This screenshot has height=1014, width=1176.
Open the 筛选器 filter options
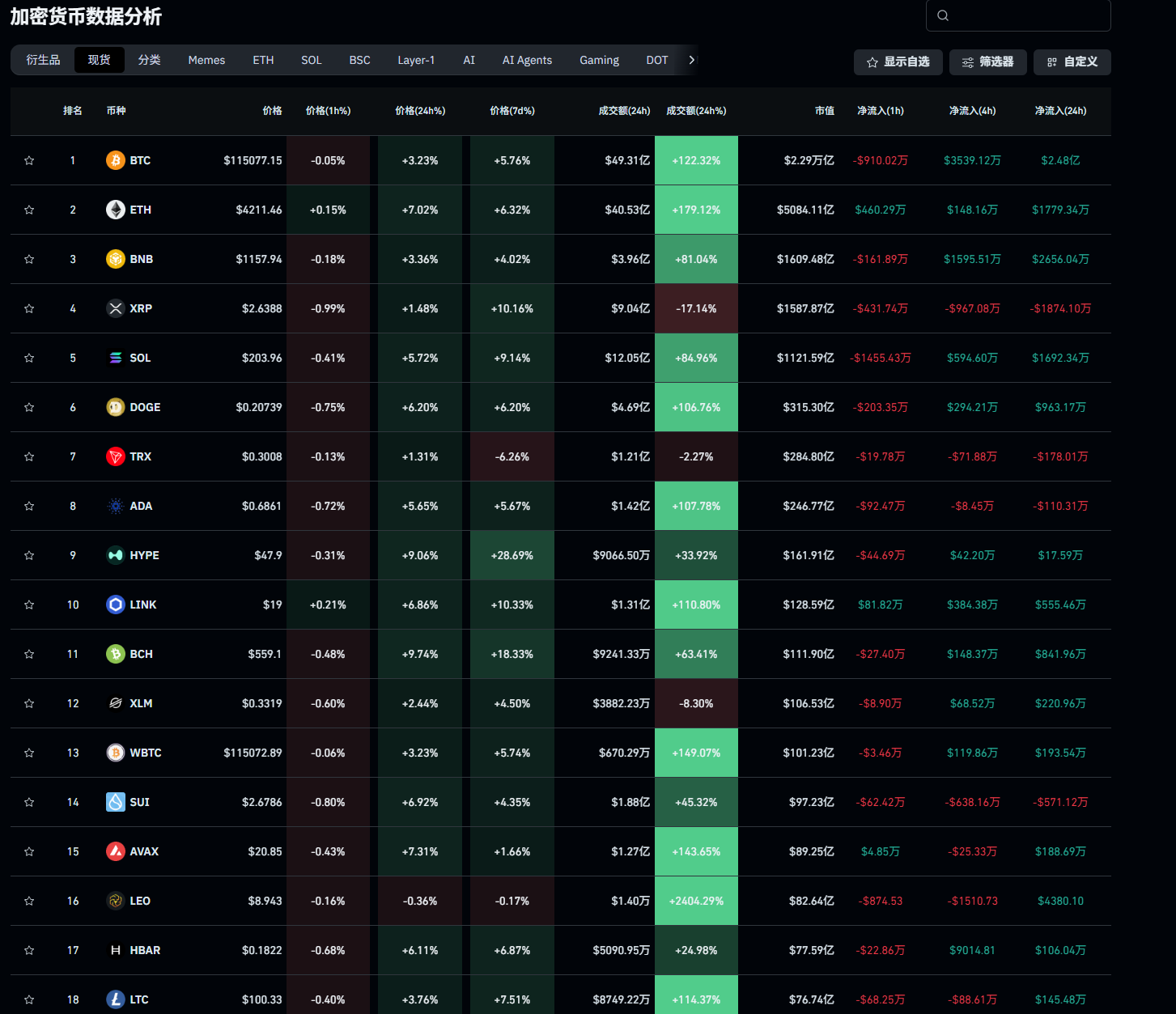point(987,62)
